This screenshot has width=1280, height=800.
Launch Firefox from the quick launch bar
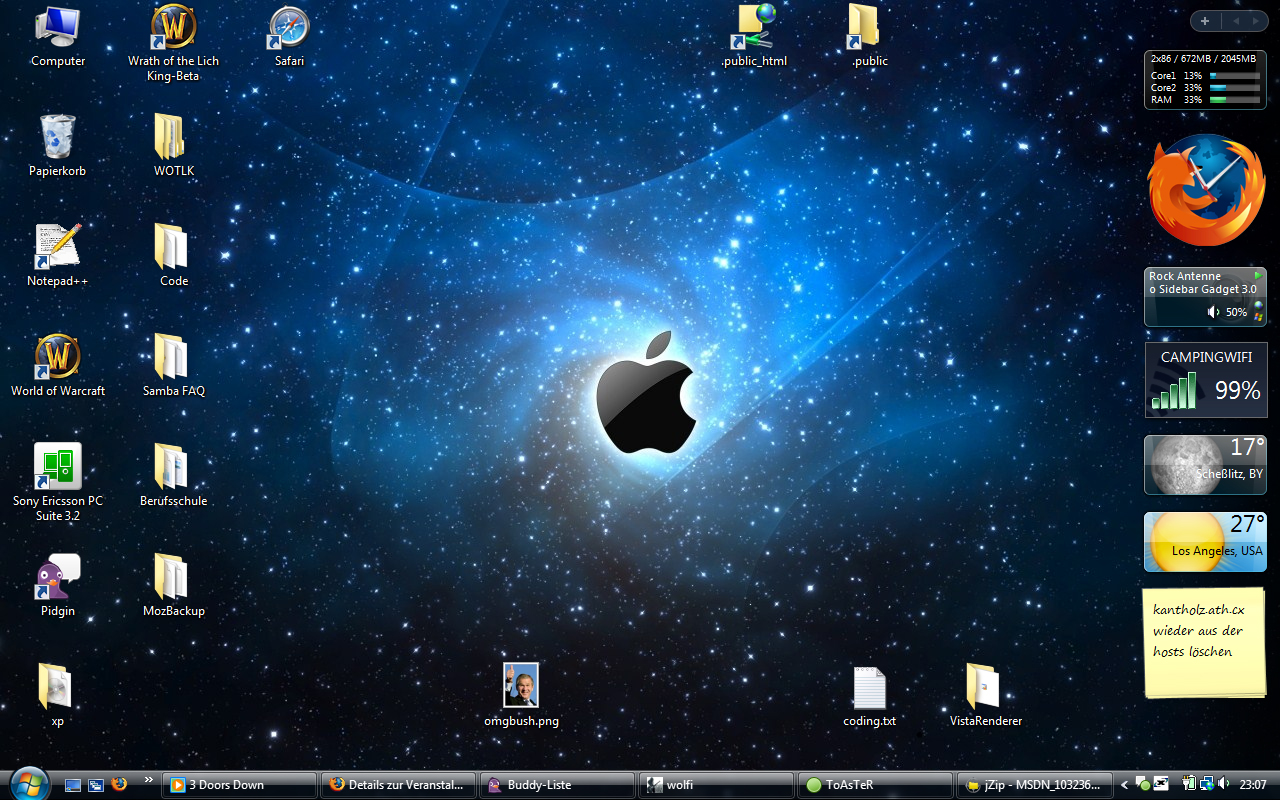pos(119,784)
